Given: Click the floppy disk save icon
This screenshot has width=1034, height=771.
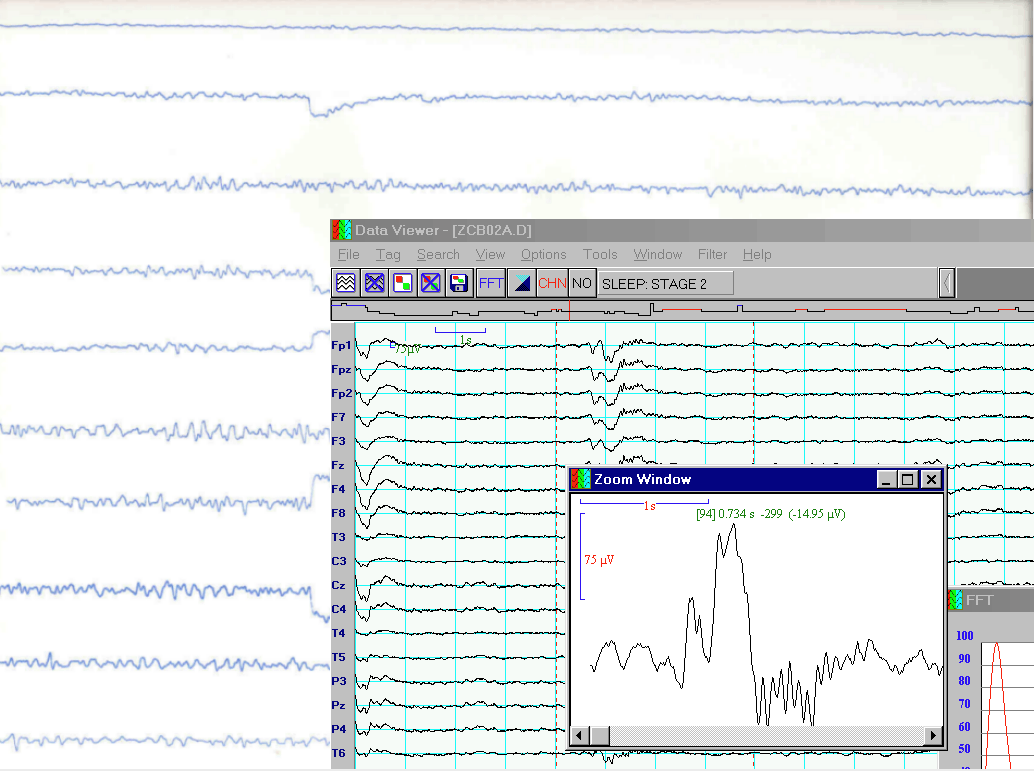Looking at the screenshot, I should (458, 283).
